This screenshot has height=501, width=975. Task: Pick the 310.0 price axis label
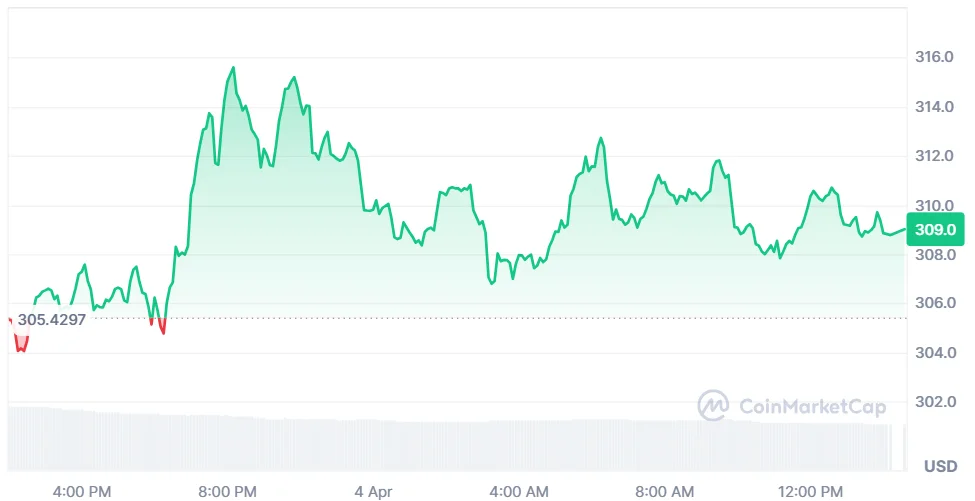(935, 206)
